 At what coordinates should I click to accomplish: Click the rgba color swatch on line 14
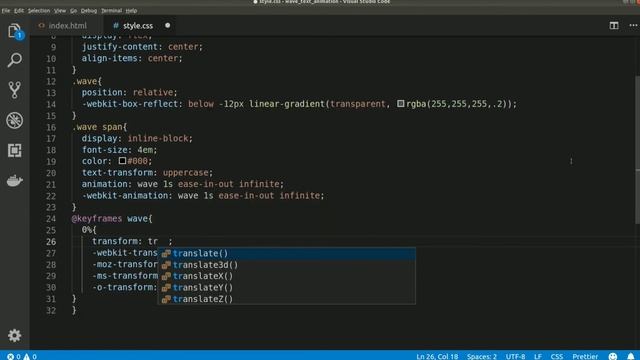pos(400,104)
